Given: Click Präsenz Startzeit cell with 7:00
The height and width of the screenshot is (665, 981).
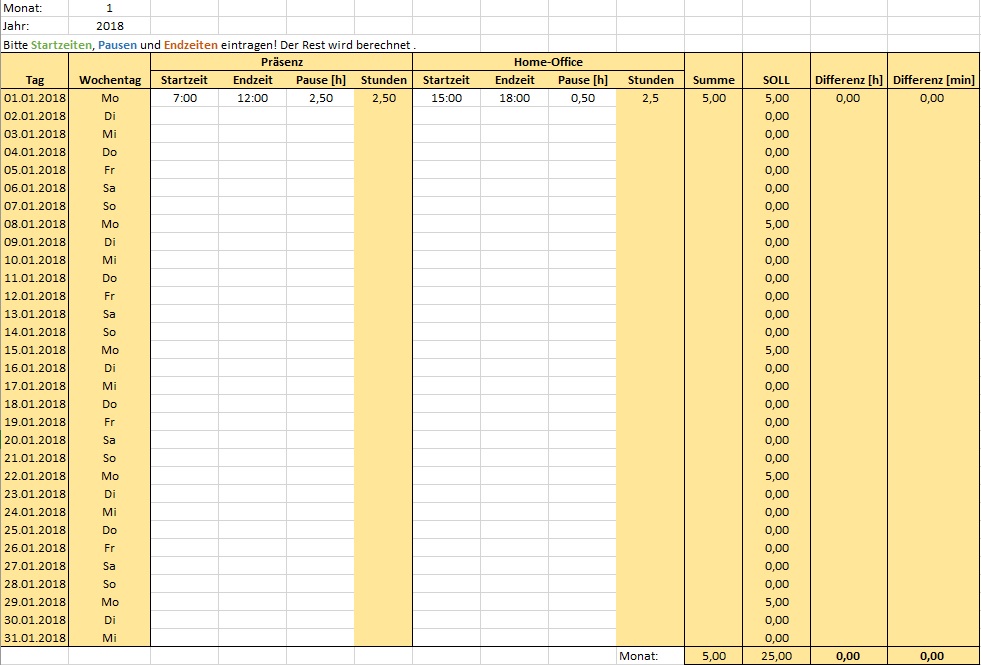Looking at the screenshot, I should pos(184,98).
